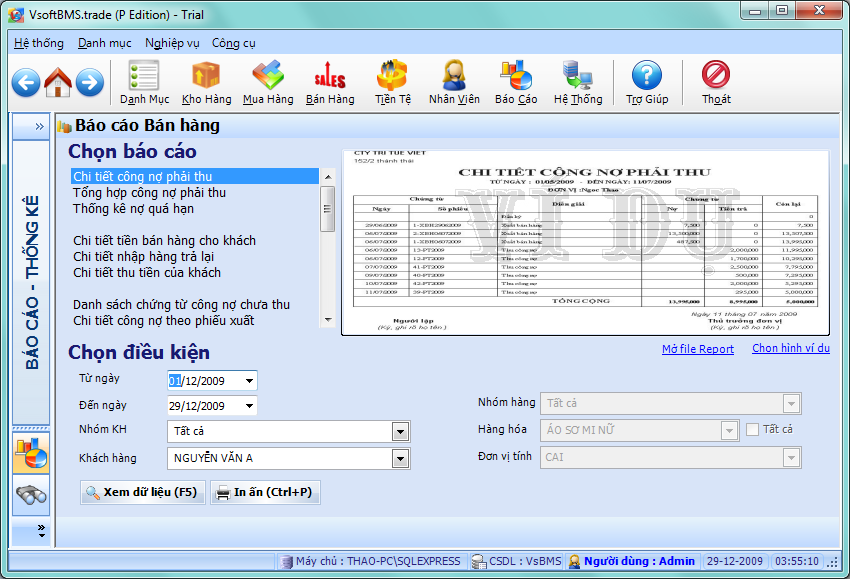Image resolution: width=850 pixels, height=579 pixels.
Task: Open Bán Hàng sales icon
Action: (330, 82)
